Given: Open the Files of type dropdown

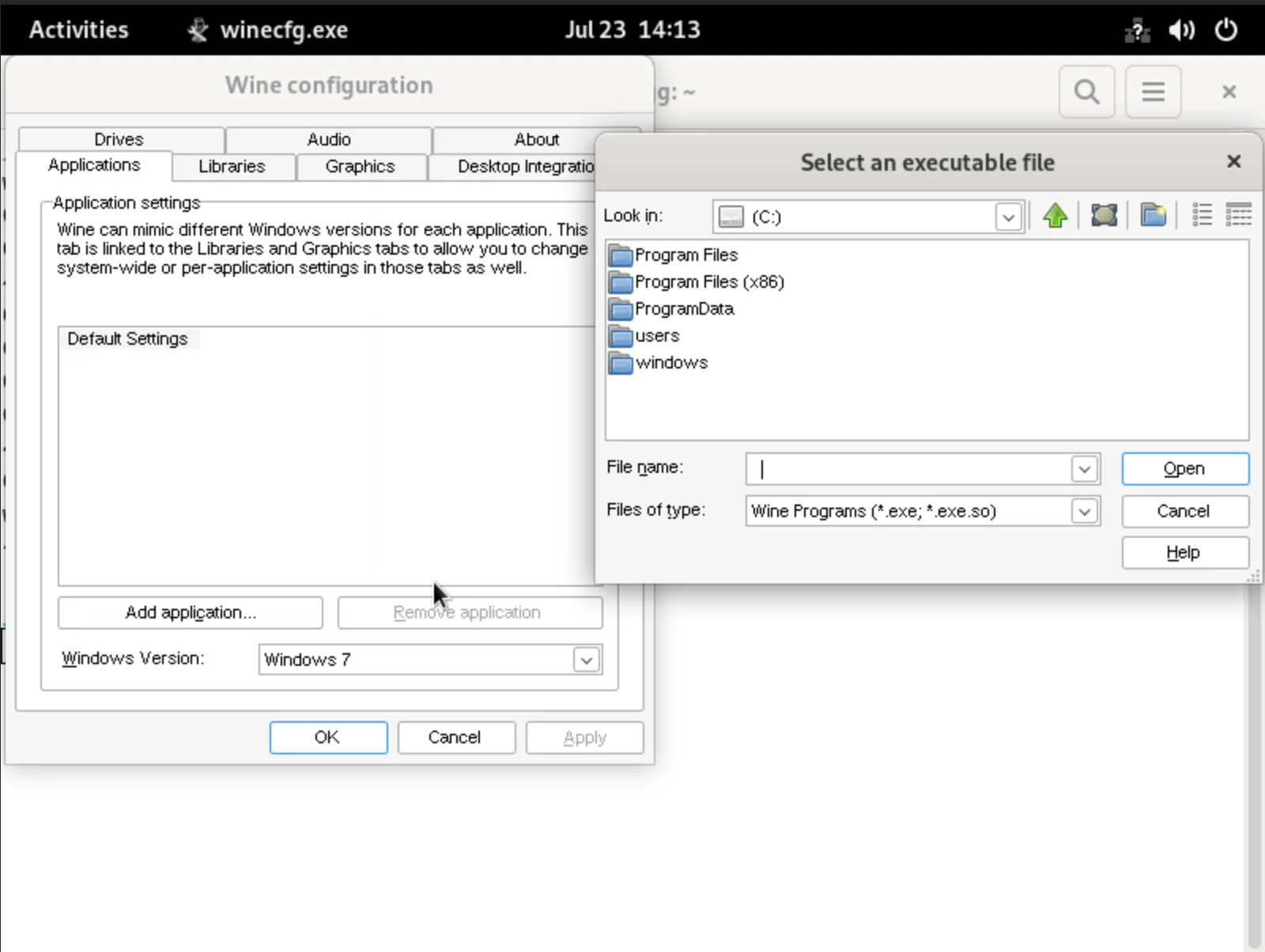Looking at the screenshot, I should pos(1084,512).
